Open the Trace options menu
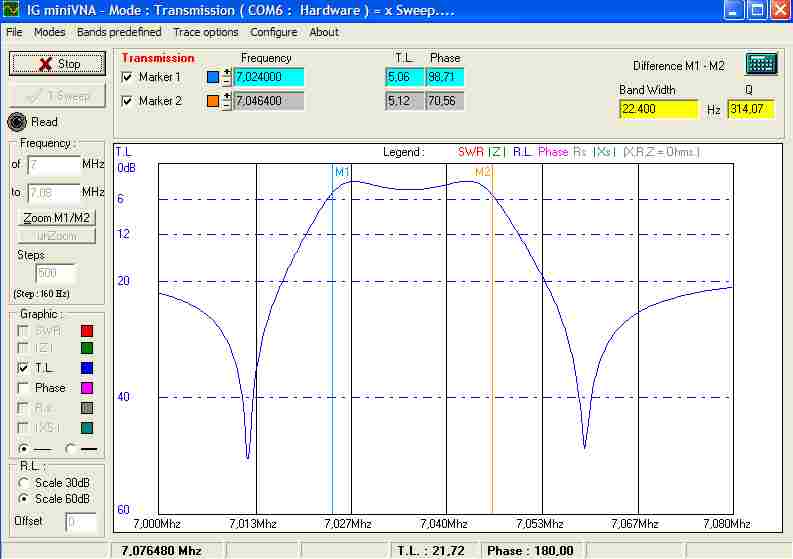Viewport: 793px width, 559px height. tap(206, 32)
